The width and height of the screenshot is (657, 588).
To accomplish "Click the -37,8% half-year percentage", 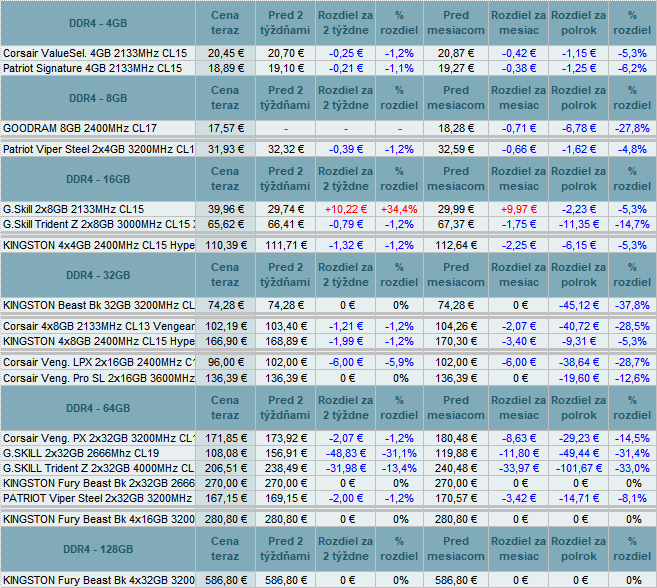I will (632, 305).
